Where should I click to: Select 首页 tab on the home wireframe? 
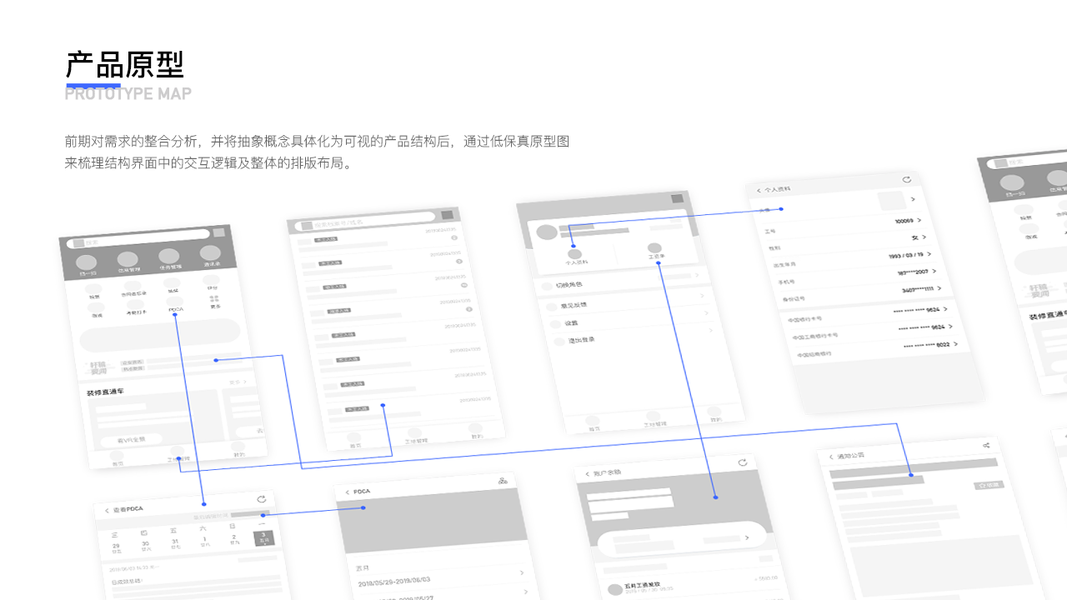point(117,459)
